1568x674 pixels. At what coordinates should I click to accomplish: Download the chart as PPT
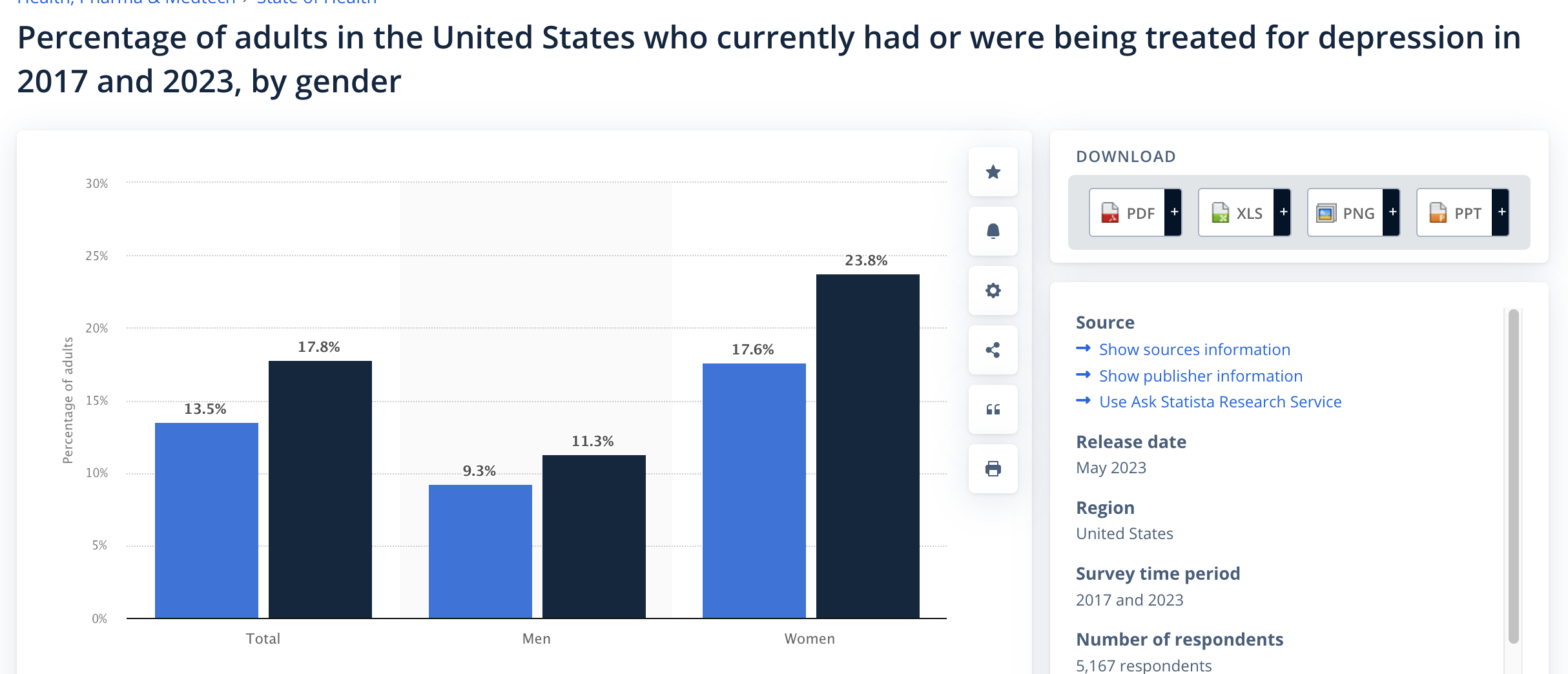click(1455, 213)
